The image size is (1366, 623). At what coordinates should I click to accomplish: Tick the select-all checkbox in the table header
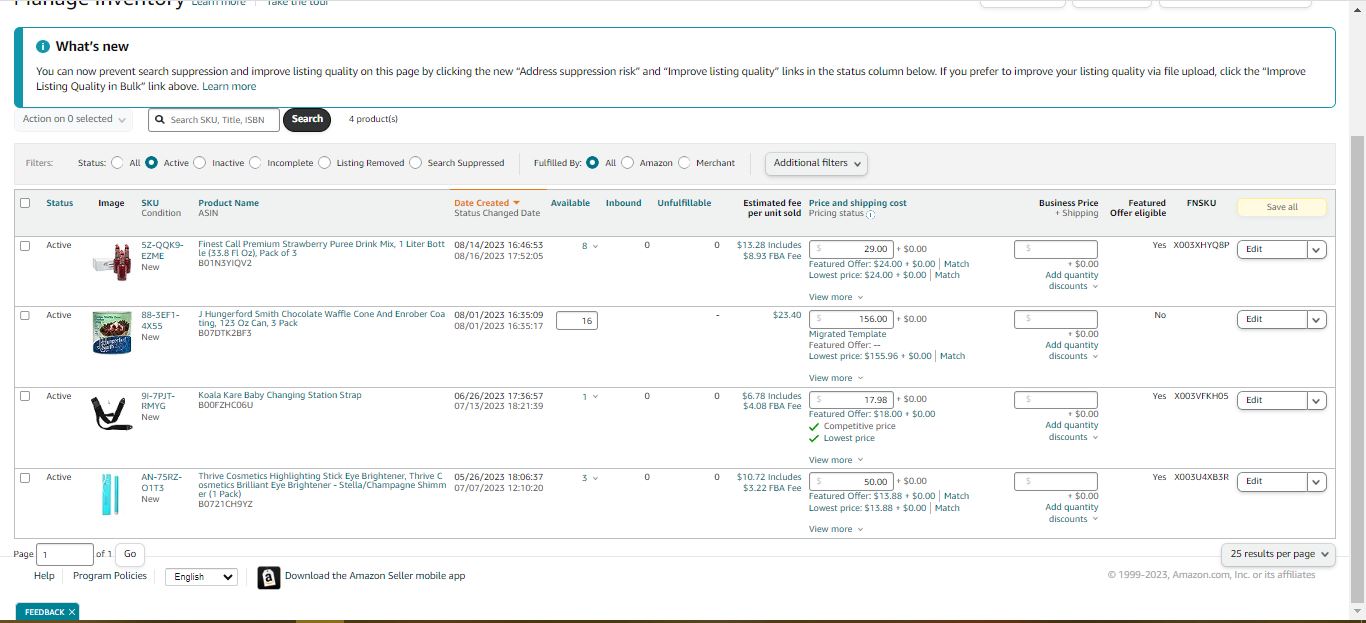tap(25, 203)
